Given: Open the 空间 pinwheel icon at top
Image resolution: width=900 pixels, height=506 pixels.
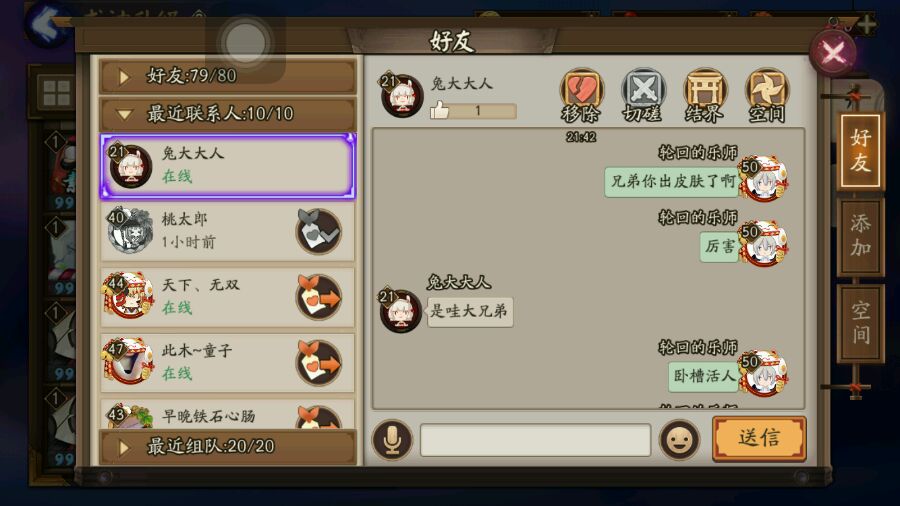Looking at the screenshot, I should pos(767,95).
